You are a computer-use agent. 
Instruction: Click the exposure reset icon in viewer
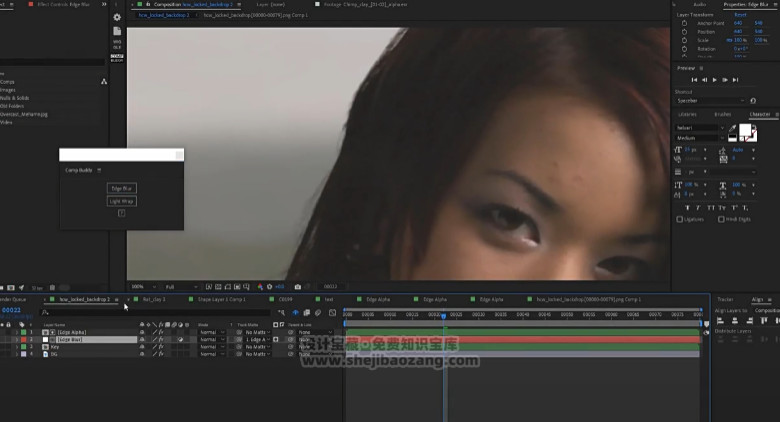click(270, 287)
